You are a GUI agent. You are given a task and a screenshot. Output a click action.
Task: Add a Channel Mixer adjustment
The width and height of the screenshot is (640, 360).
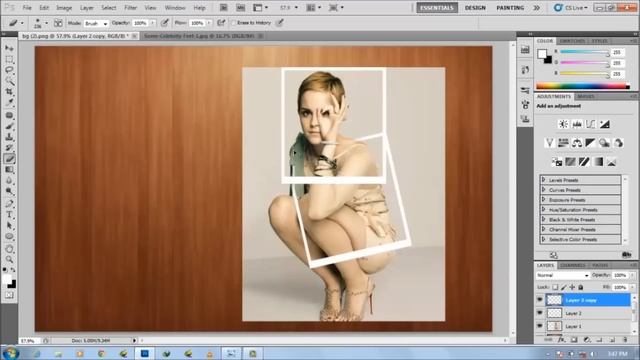point(618,143)
